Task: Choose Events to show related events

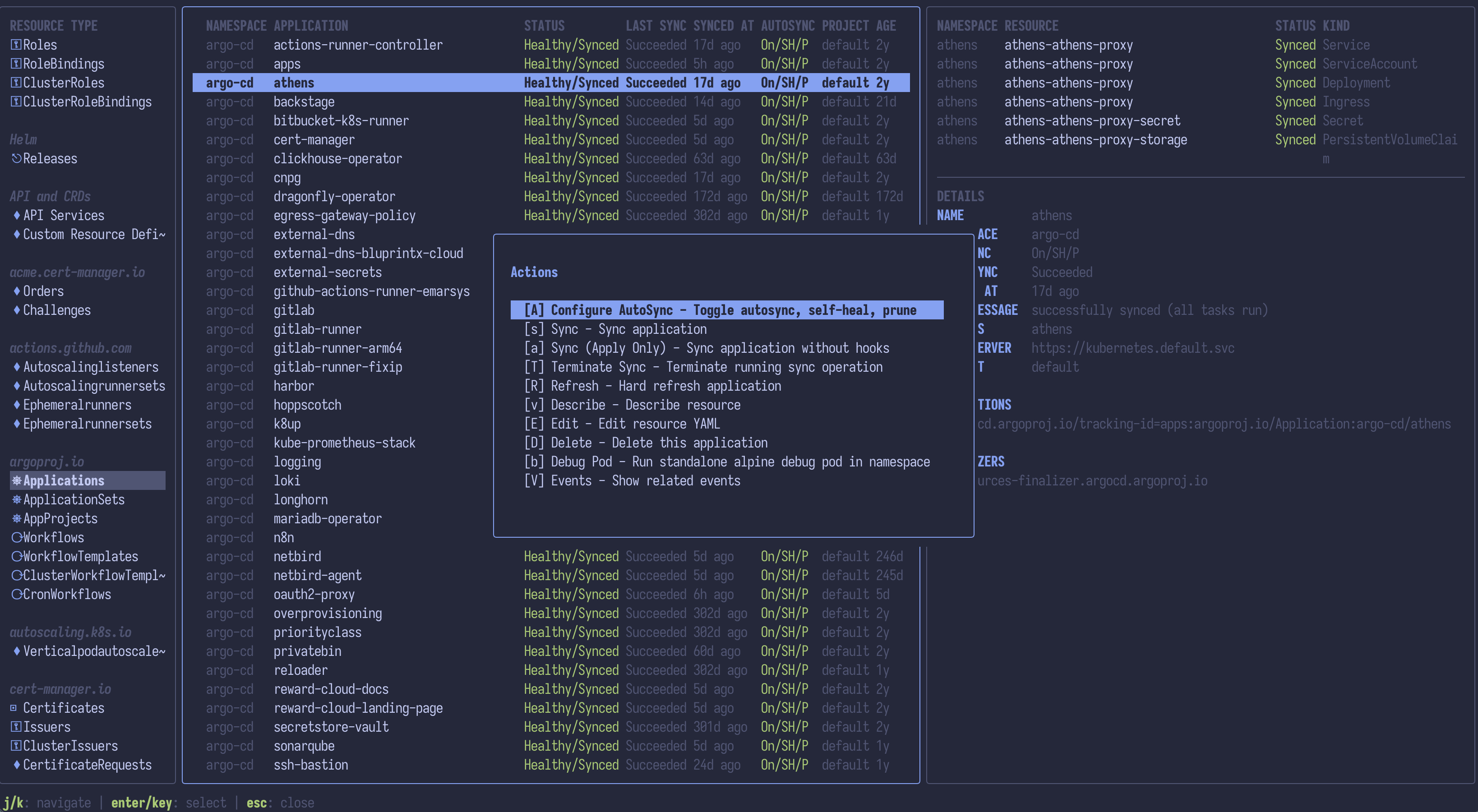Action: point(632,480)
